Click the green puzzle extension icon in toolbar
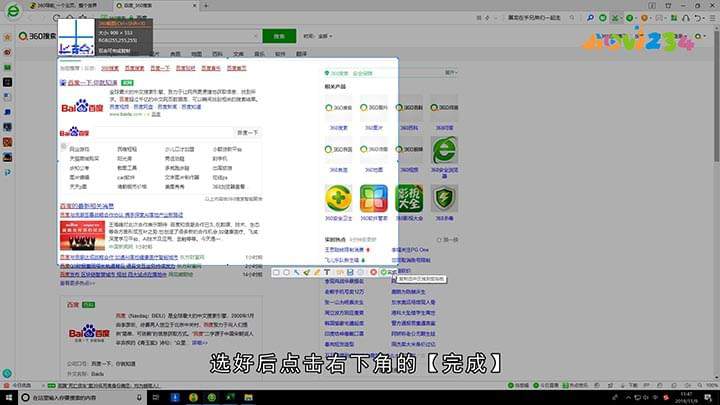The height and width of the screenshot is (405, 720). (674, 18)
